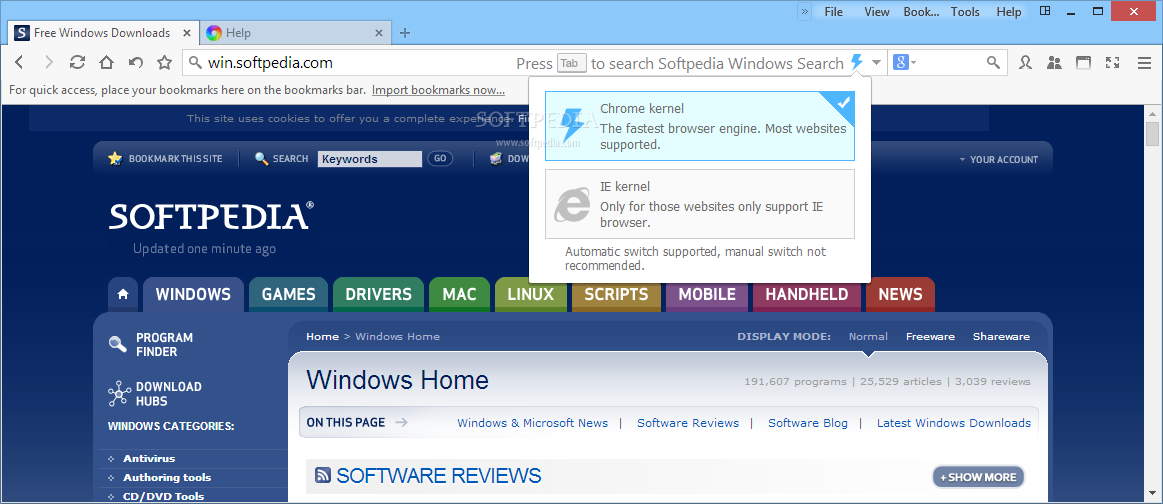Close the Help tab
Viewport: 1163px width, 504px height.
379,33
